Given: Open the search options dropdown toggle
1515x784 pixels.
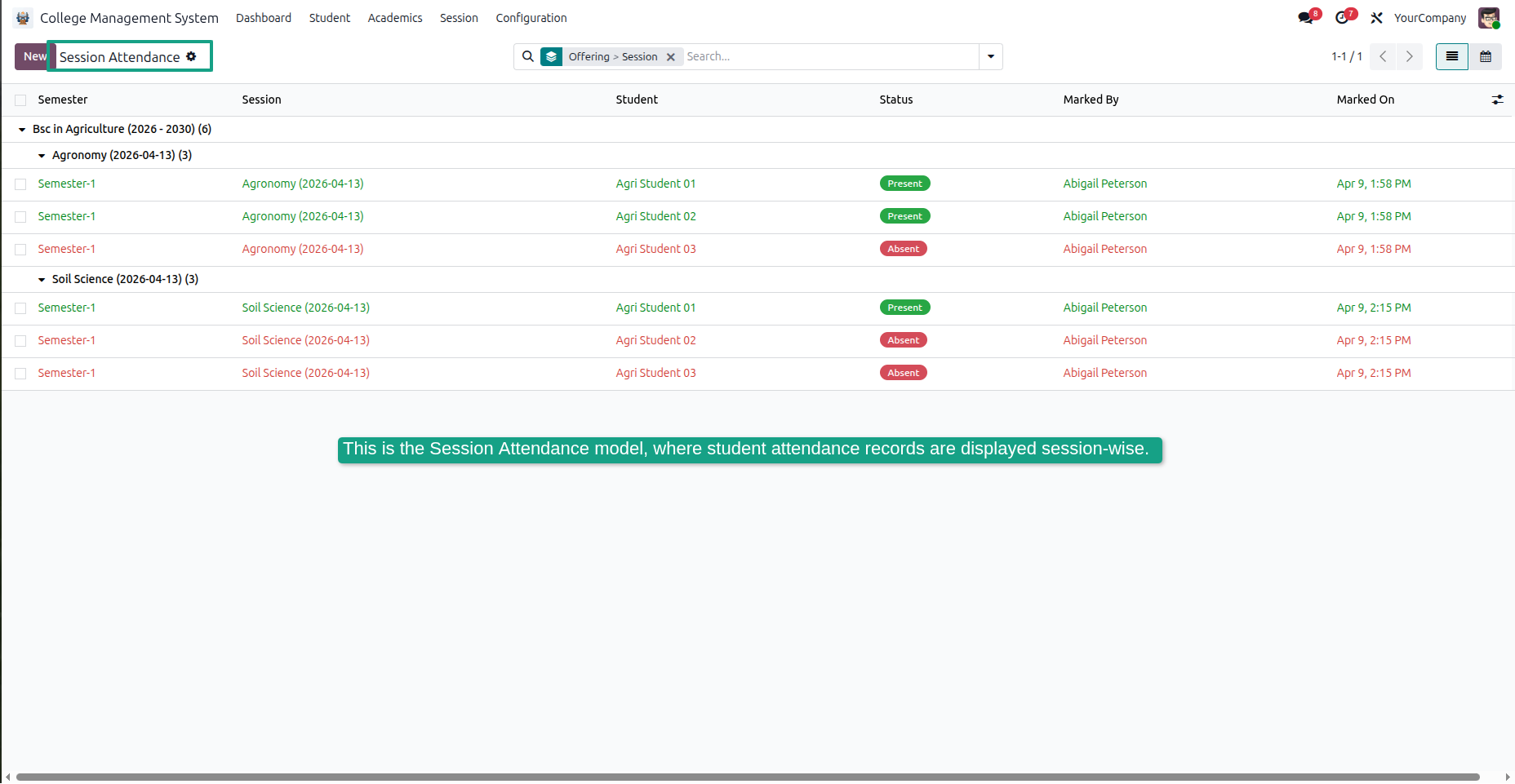Looking at the screenshot, I should point(991,56).
